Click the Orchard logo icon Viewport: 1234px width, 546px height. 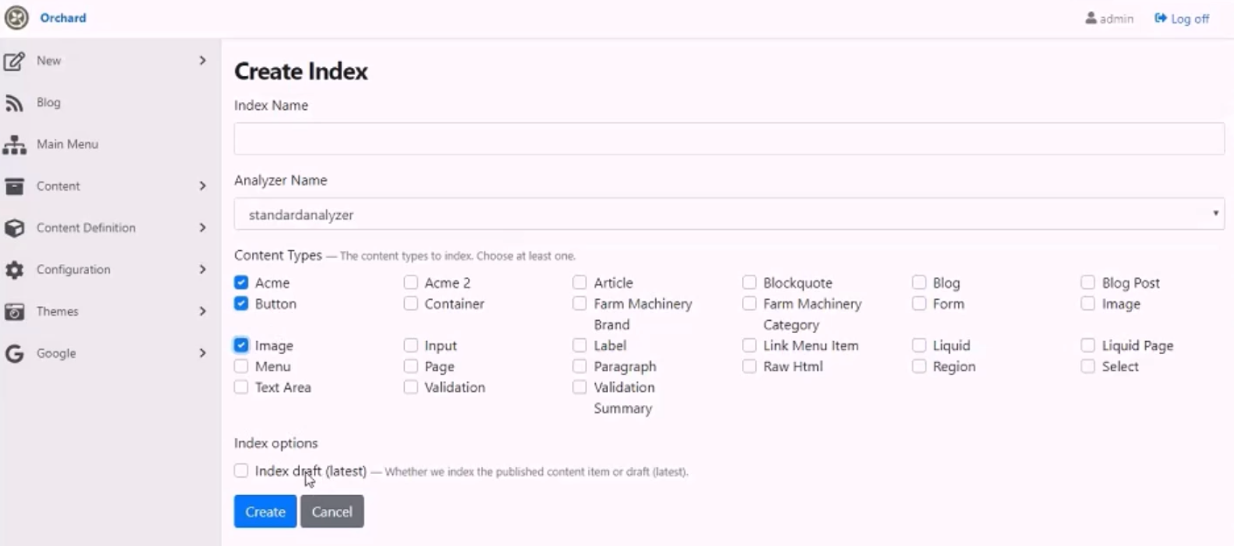[x=17, y=18]
